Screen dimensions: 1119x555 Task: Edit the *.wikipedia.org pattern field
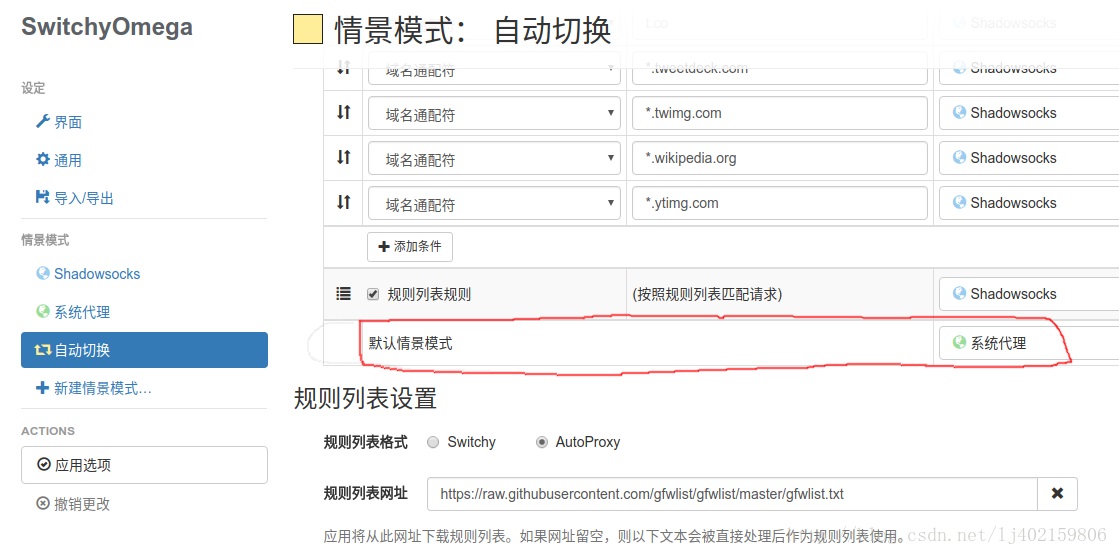coord(779,158)
